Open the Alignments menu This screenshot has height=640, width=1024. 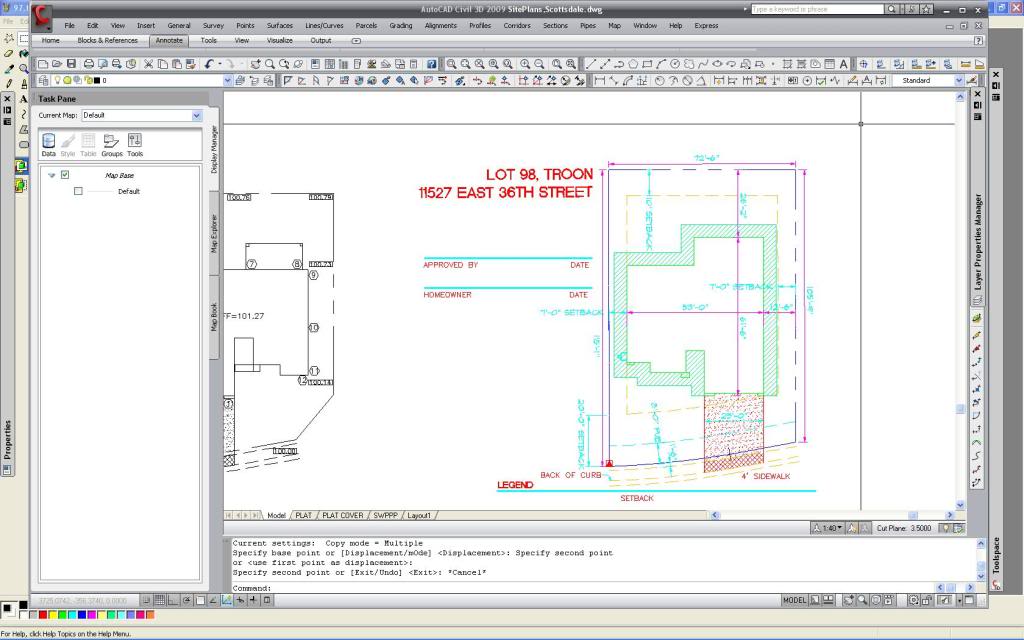tap(441, 25)
